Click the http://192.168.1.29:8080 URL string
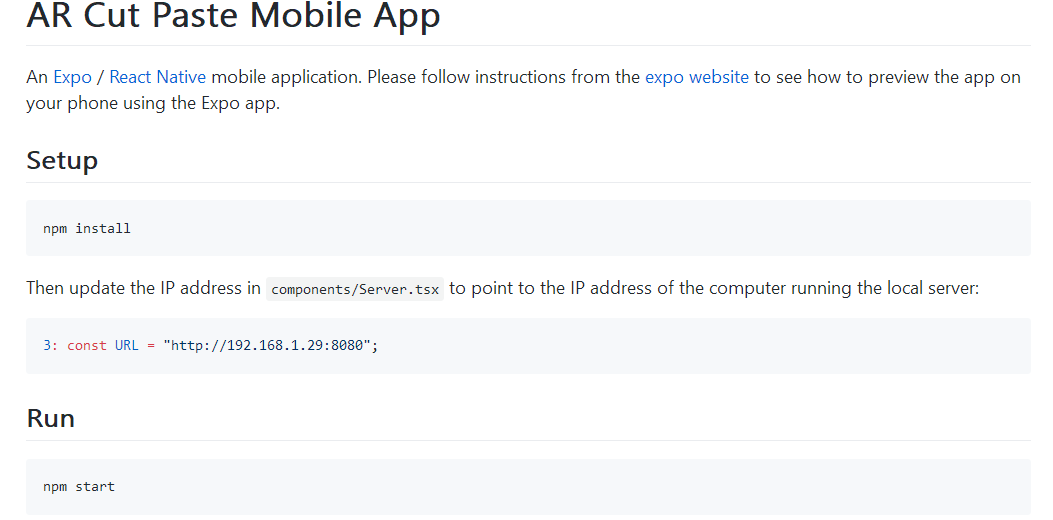Image resolution: width=1053 pixels, height=520 pixels. (x=270, y=346)
